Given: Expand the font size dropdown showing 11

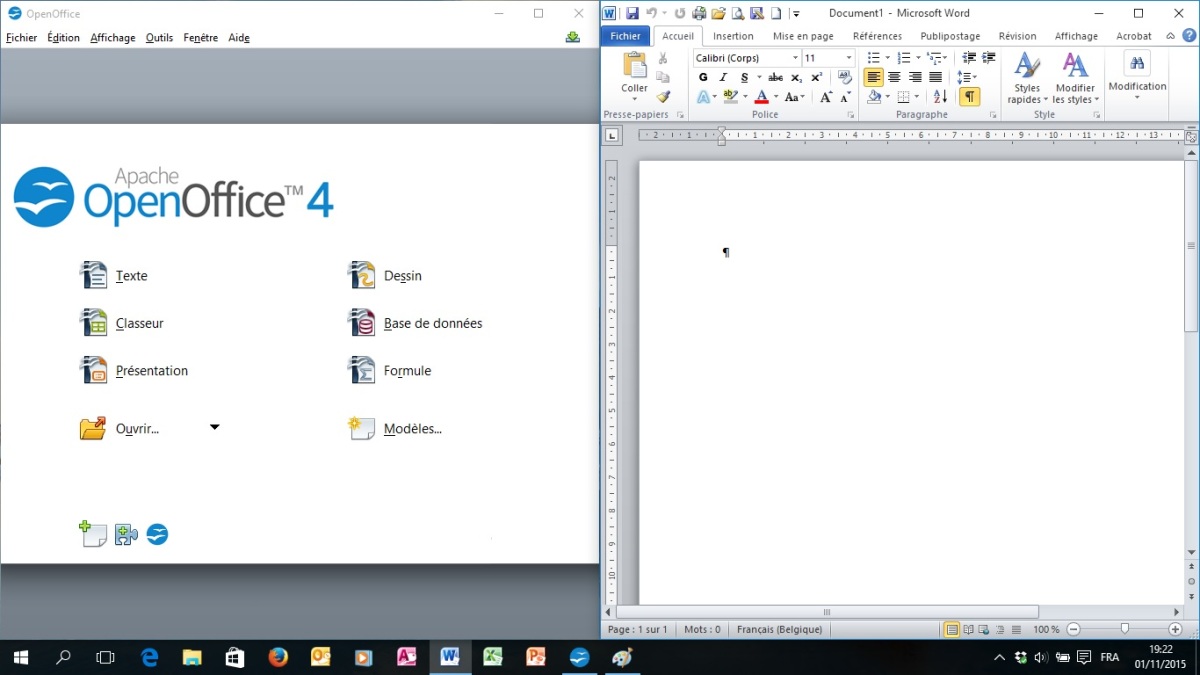Looking at the screenshot, I should coord(849,58).
